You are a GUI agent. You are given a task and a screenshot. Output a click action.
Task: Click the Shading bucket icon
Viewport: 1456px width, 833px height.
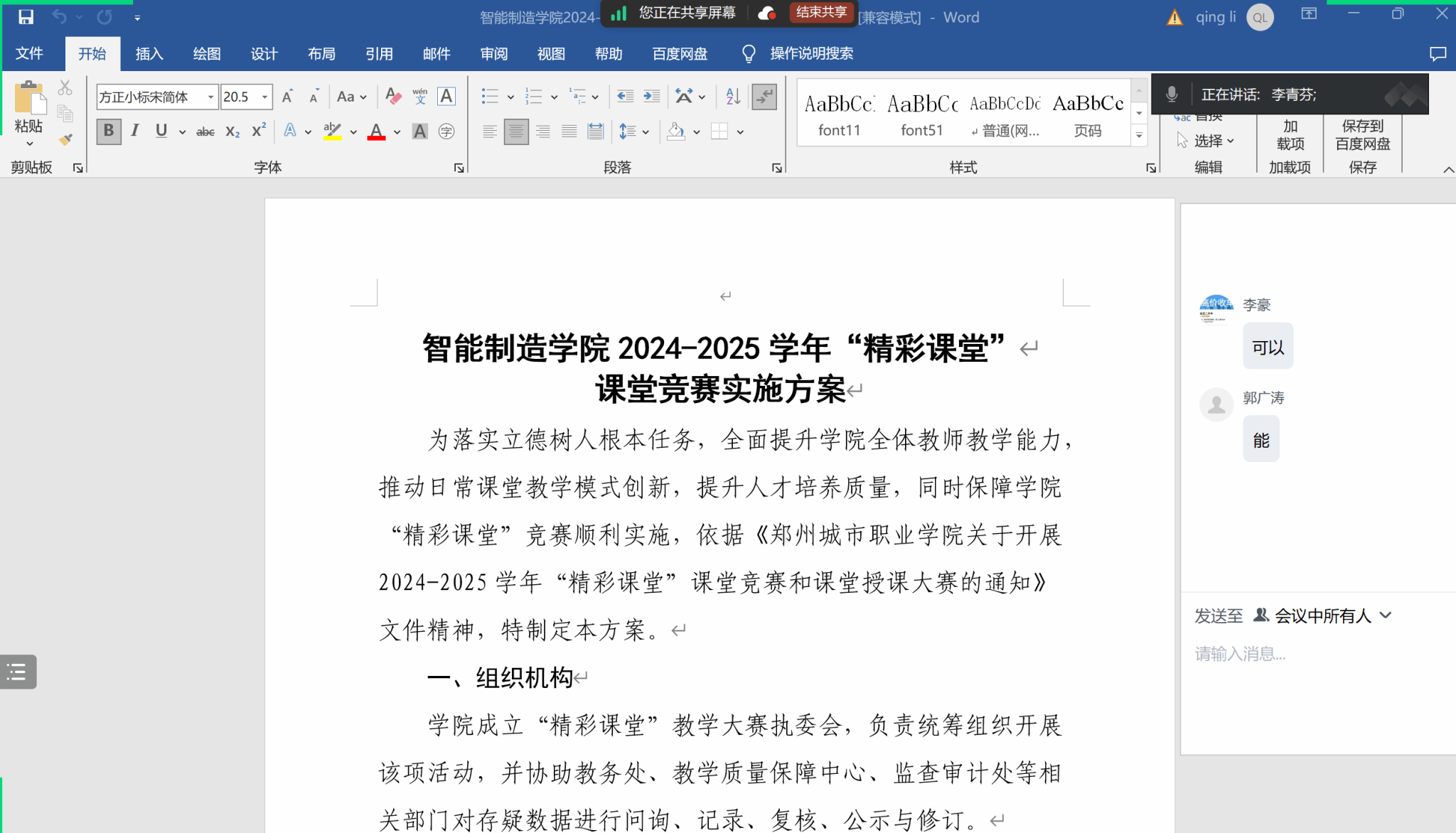click(676, 131)
